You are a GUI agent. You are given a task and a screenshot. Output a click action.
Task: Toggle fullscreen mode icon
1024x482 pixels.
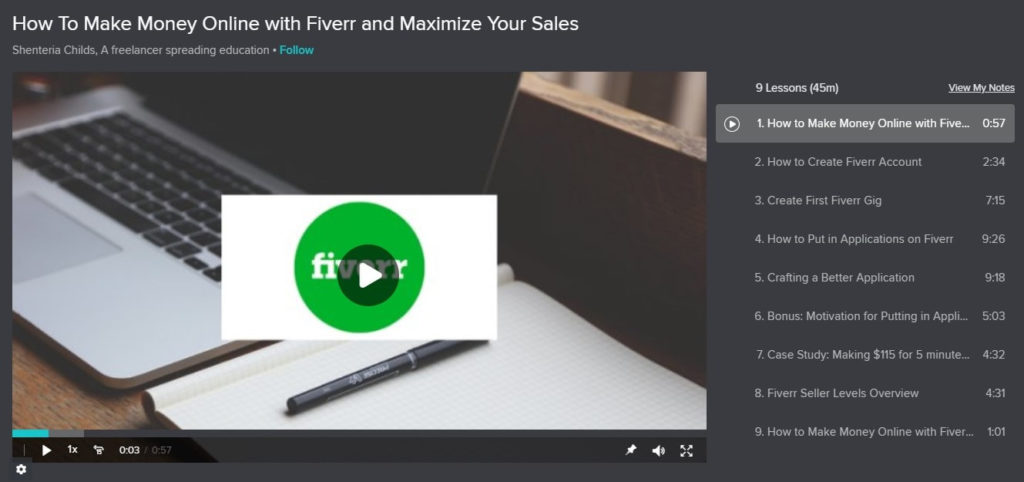click(686, 451)
